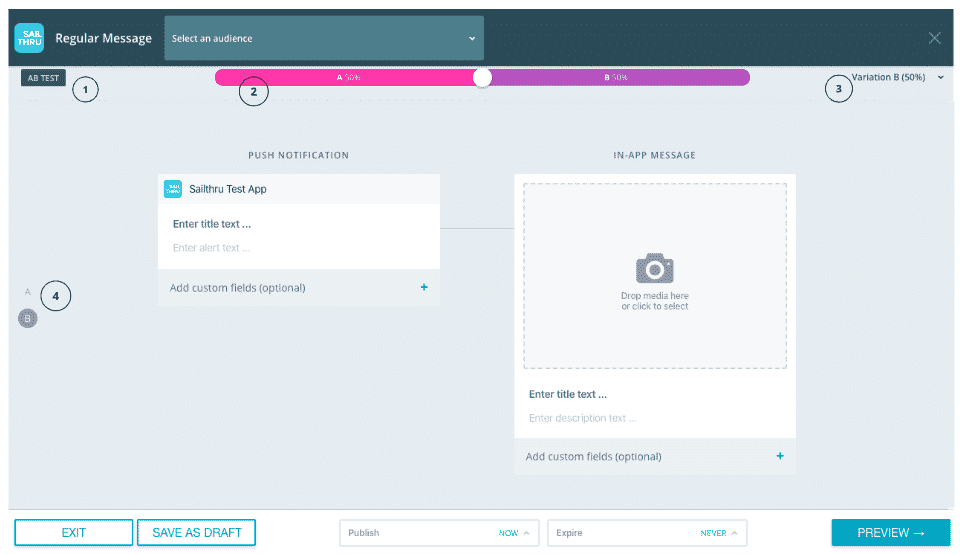960x555 pixels.
Task: Select variation B circle
Action: click(x=28, y=319)
